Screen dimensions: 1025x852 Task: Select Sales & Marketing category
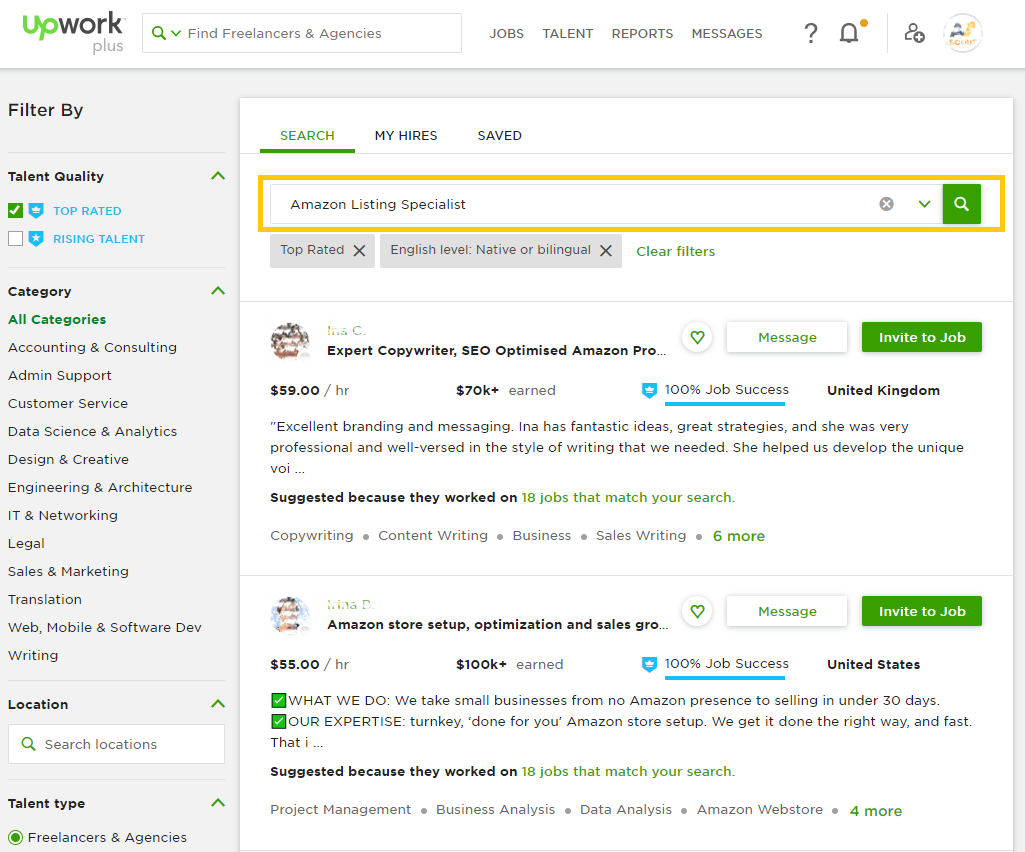68,571
